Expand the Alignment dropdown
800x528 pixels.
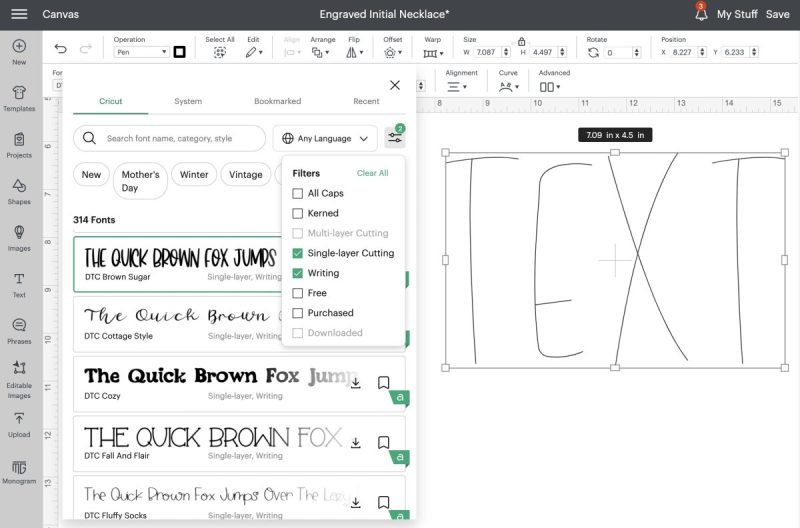(457, 87)
